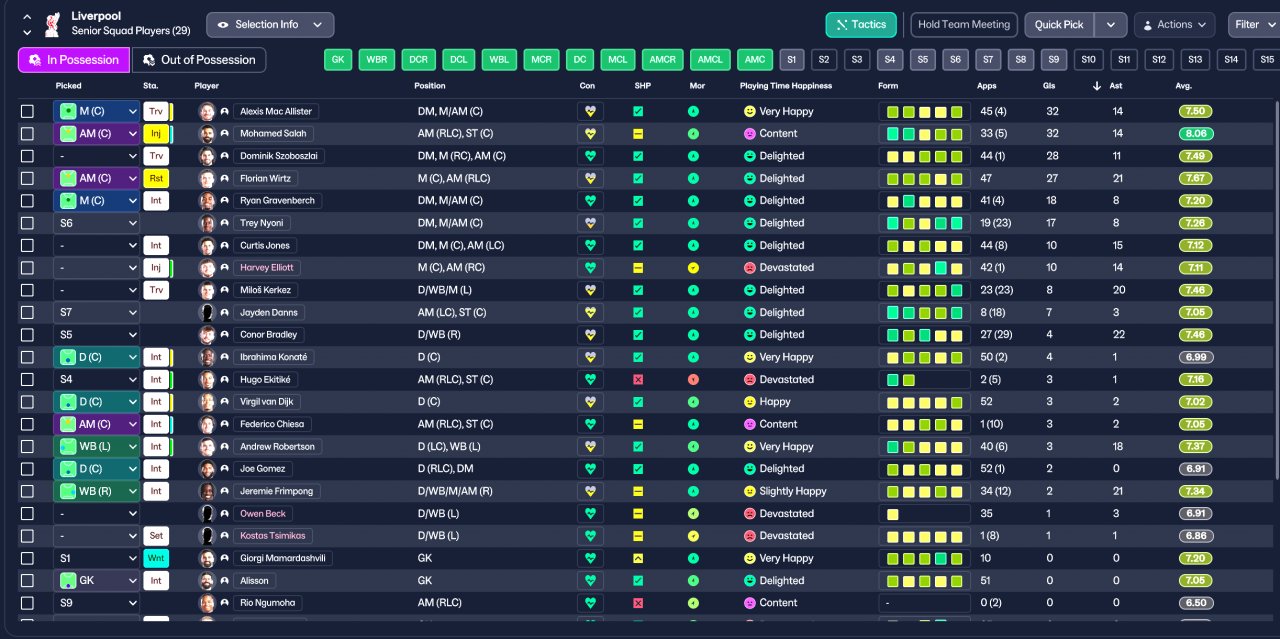Click the Quick Pick button
Screen dimensions: 1280x639
pos(1060,24)
